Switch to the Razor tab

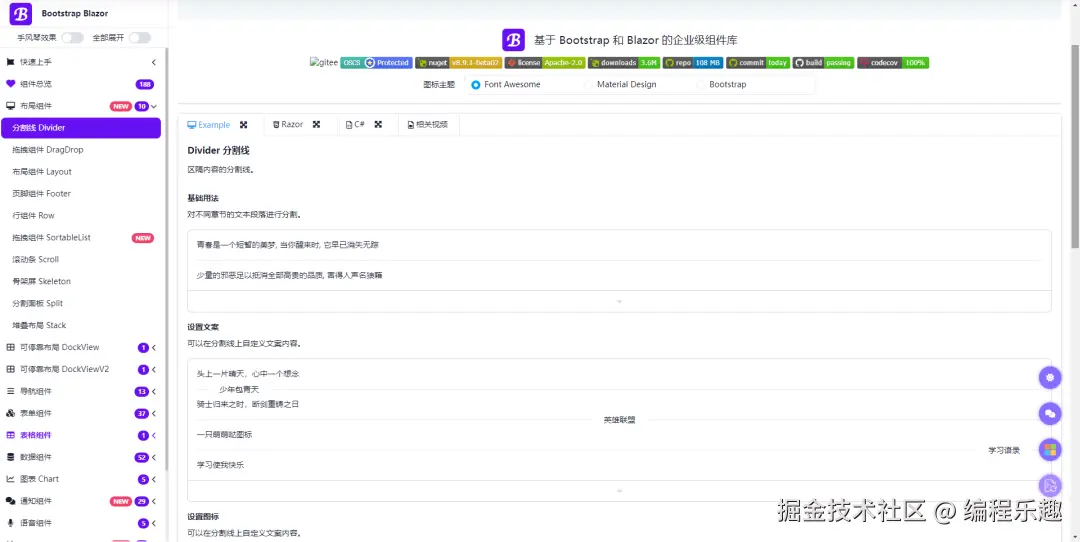pyautogui.click(x=288, y=125)
